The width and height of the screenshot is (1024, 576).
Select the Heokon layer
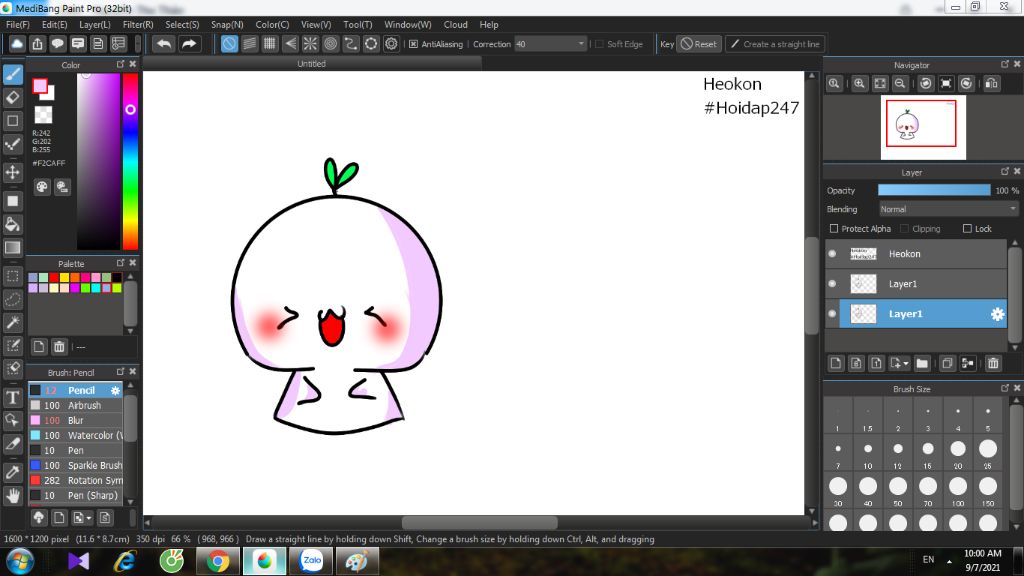916,254
